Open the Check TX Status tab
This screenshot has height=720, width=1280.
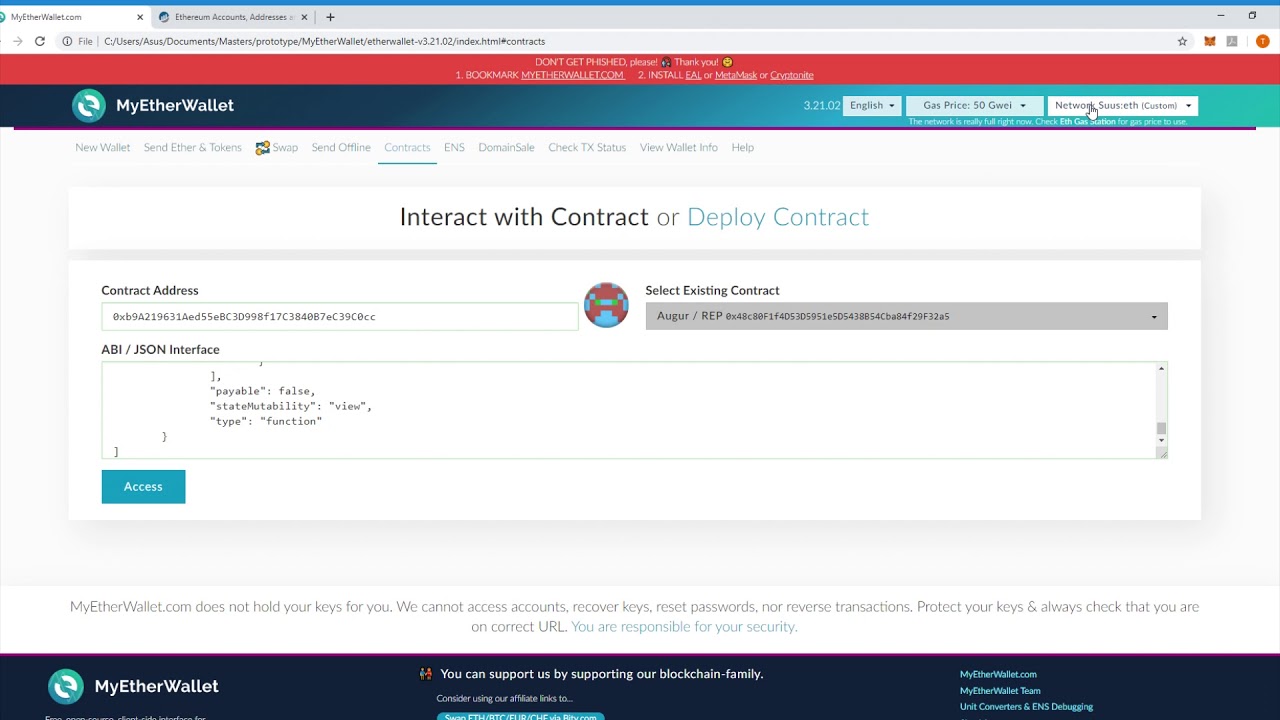tap(587, 147)
